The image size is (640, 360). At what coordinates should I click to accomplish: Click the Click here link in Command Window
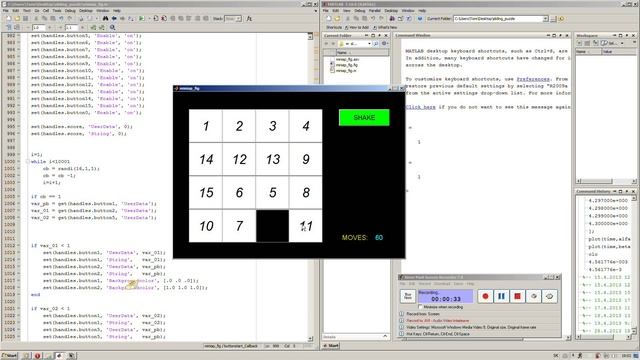tap(420, 107)
